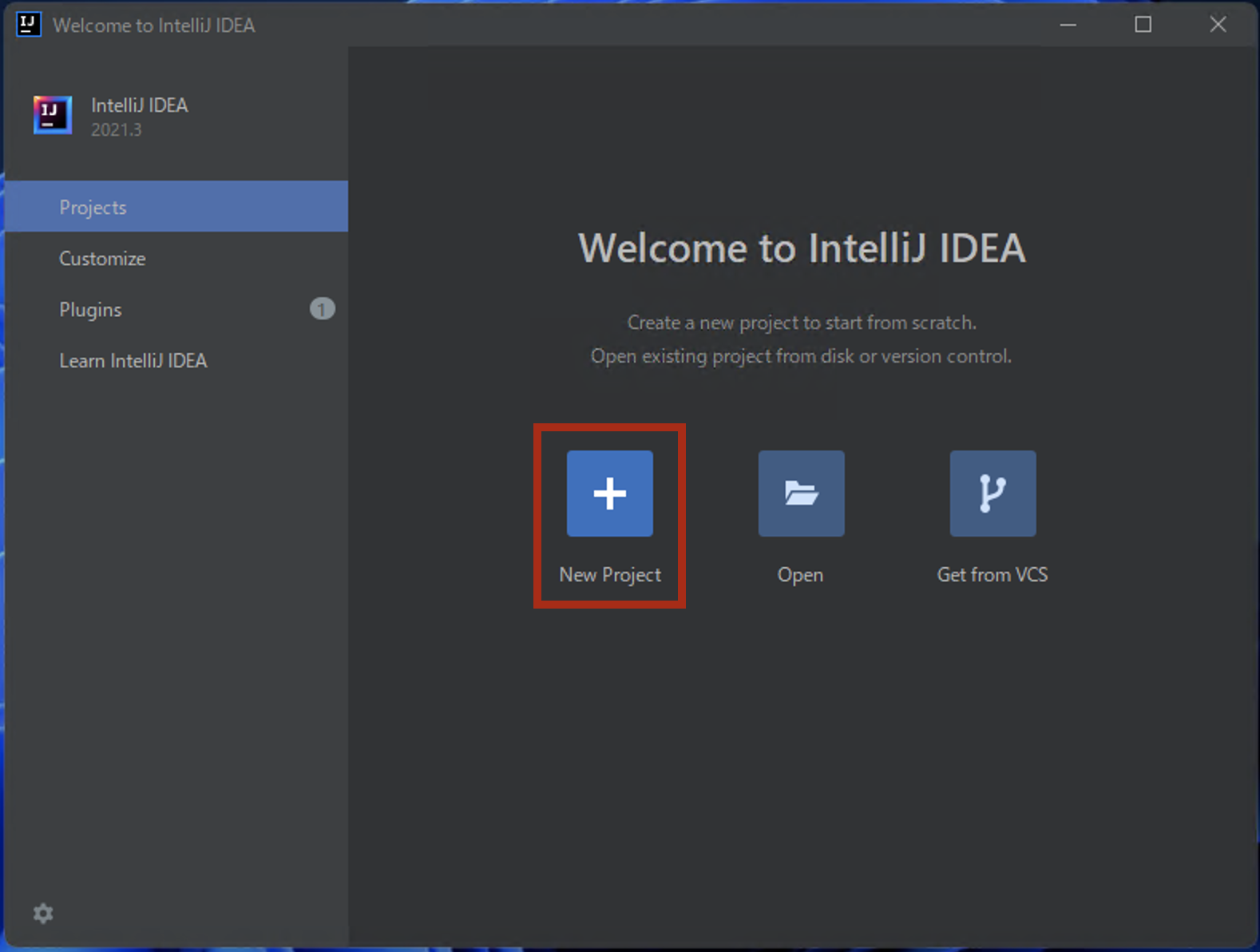This screenshot has width=1260, height=952.
Task: Click the window title 'Welcome to IntelliJ IDEA'
Action: pyautogui.click(x=154, y=26)
